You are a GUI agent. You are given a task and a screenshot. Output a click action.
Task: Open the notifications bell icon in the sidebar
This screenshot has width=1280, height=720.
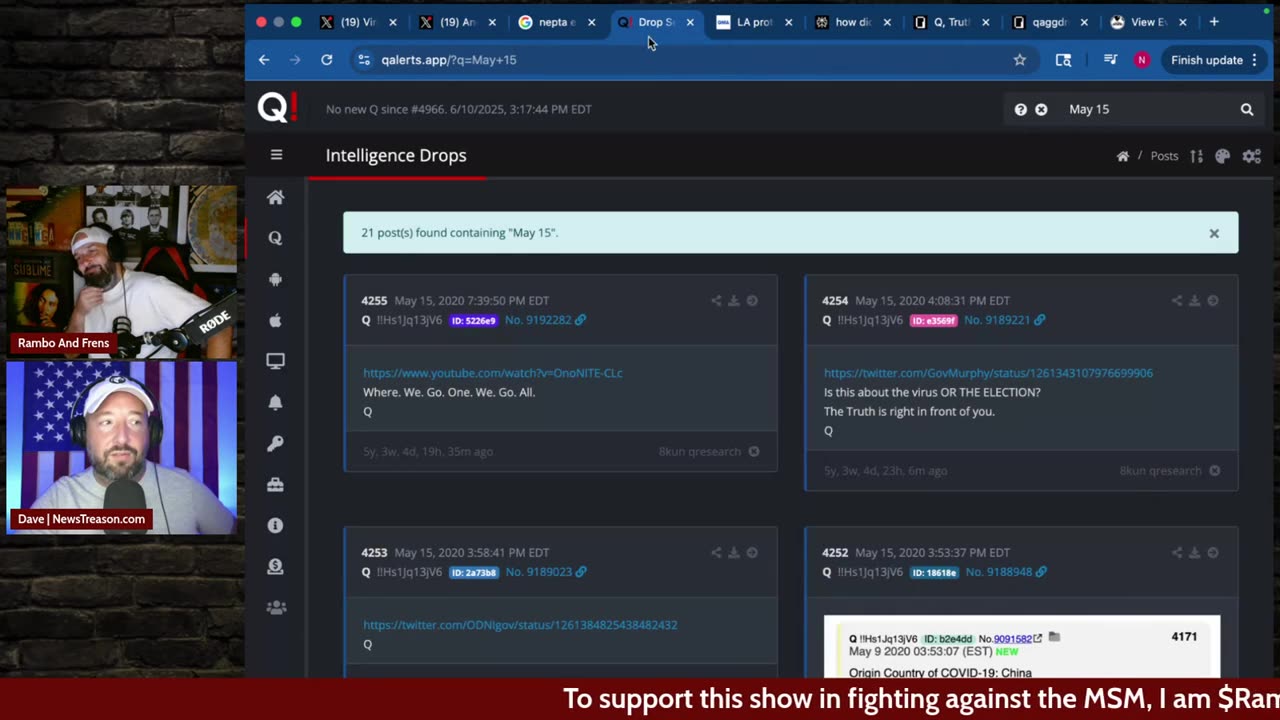[276, 402]
